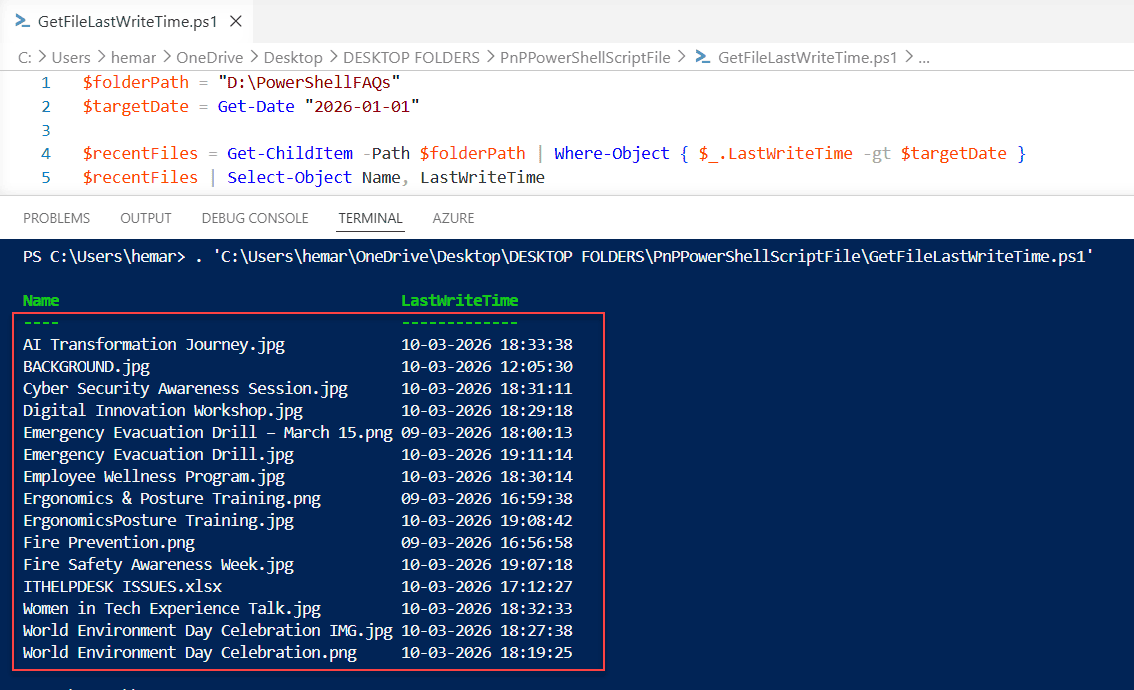Click the Users breadcrumb item

(x=70, y=57)
